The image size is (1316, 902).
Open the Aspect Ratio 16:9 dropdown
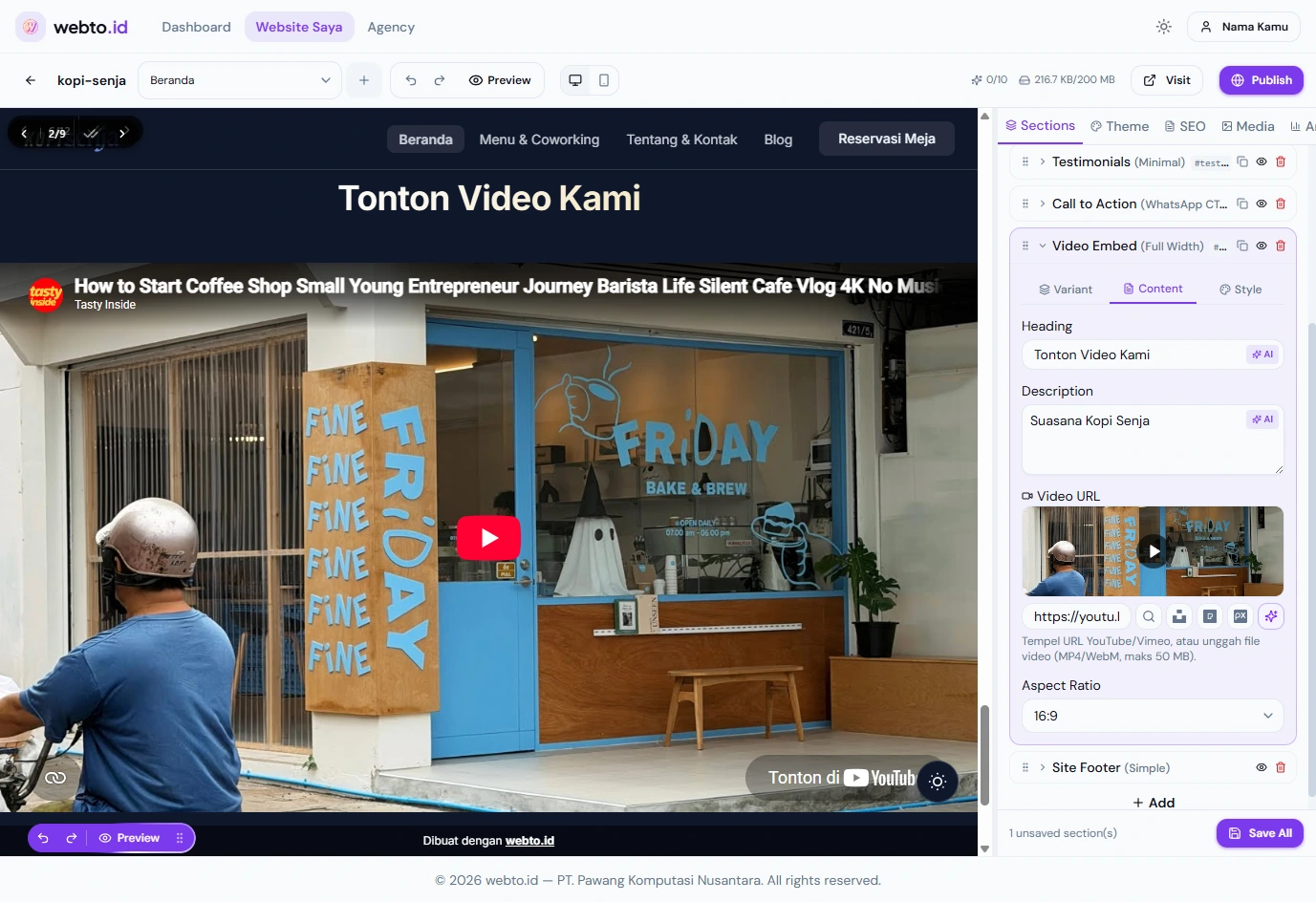click(x=1153, y=716)
